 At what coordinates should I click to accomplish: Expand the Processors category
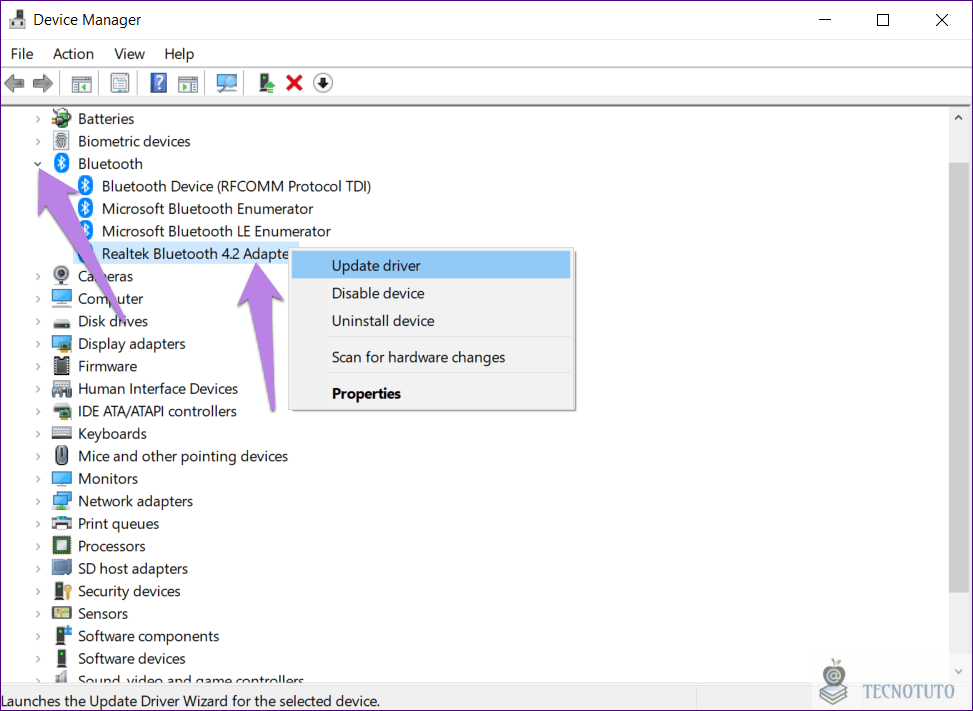(x=38, y=546)
